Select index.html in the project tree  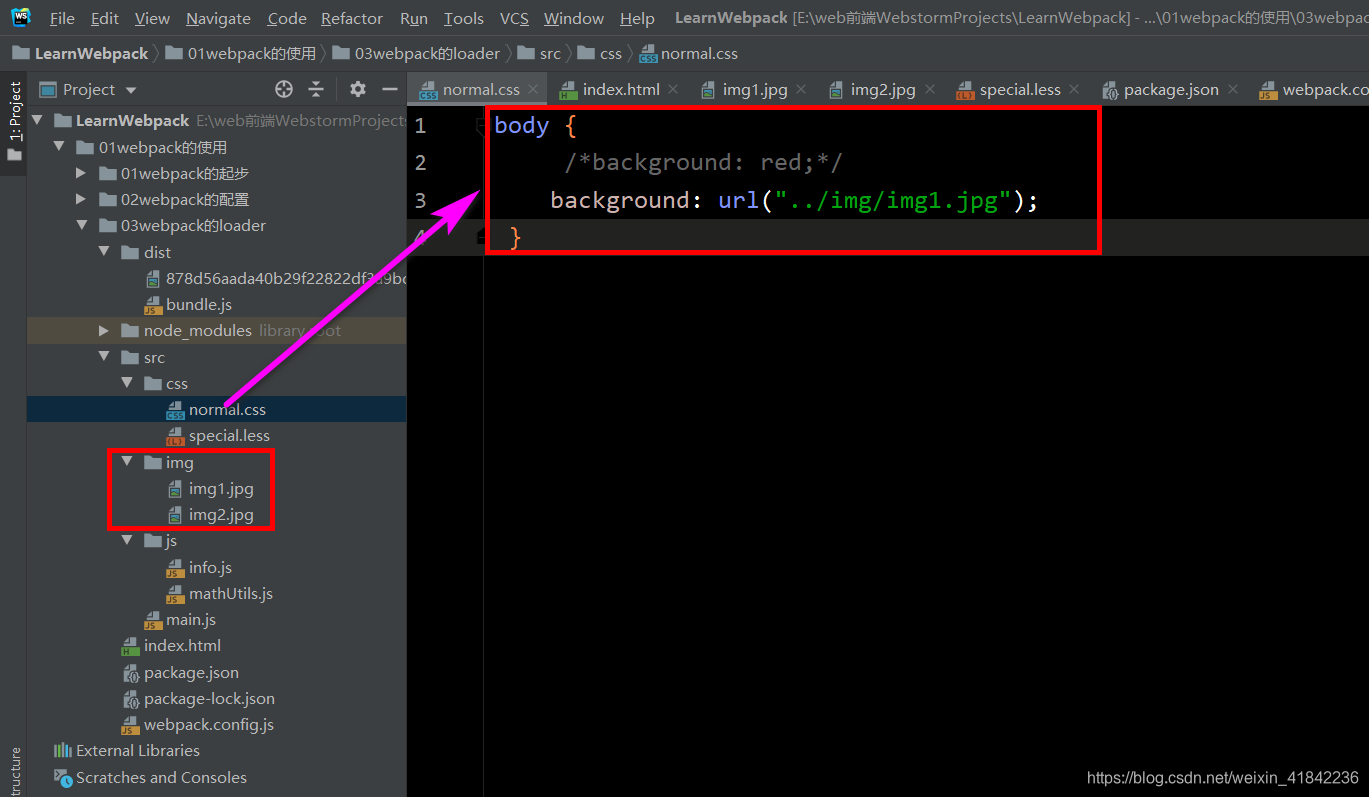182,645
